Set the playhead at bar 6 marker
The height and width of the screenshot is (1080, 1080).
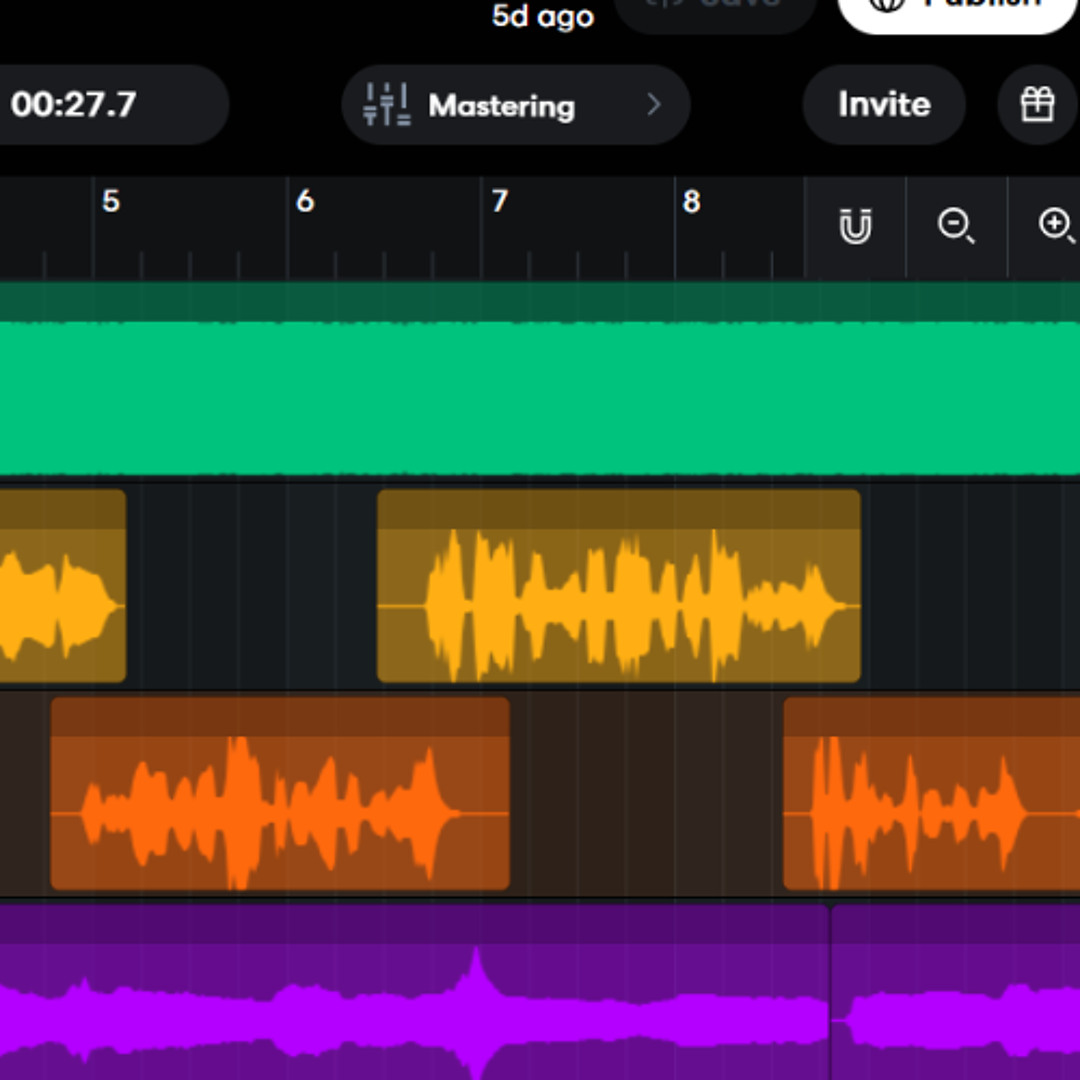click(x=304, y=202)
